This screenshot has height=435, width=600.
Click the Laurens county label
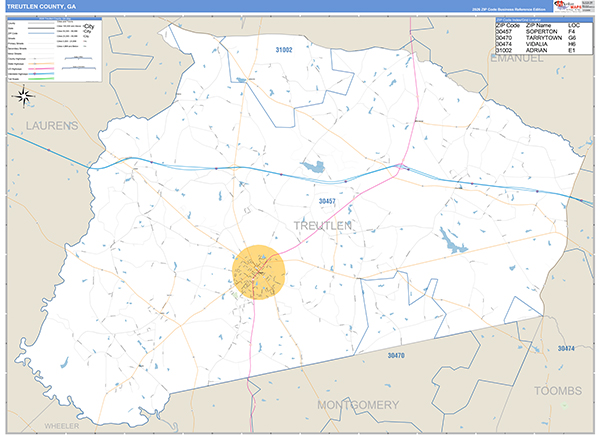pyautogui.click(x=51, y=126)
